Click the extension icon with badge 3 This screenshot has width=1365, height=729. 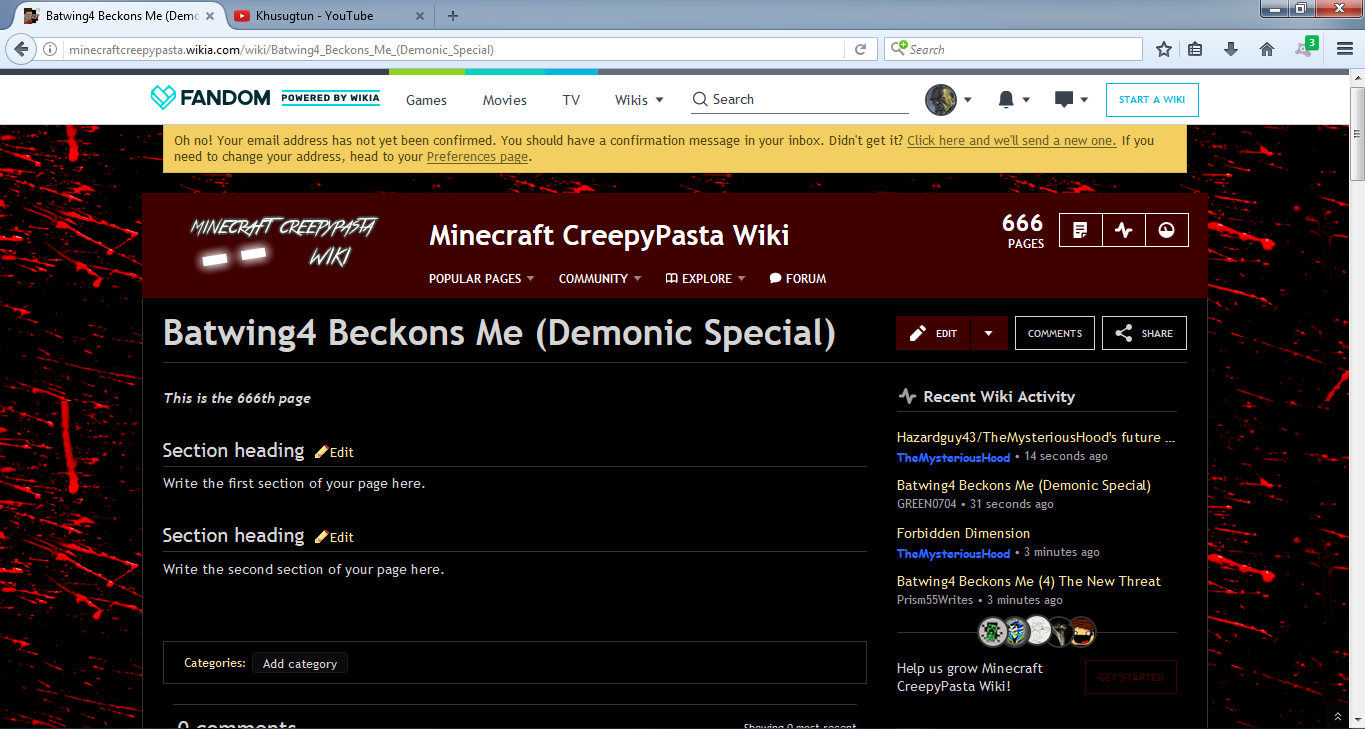point(1304,48)
